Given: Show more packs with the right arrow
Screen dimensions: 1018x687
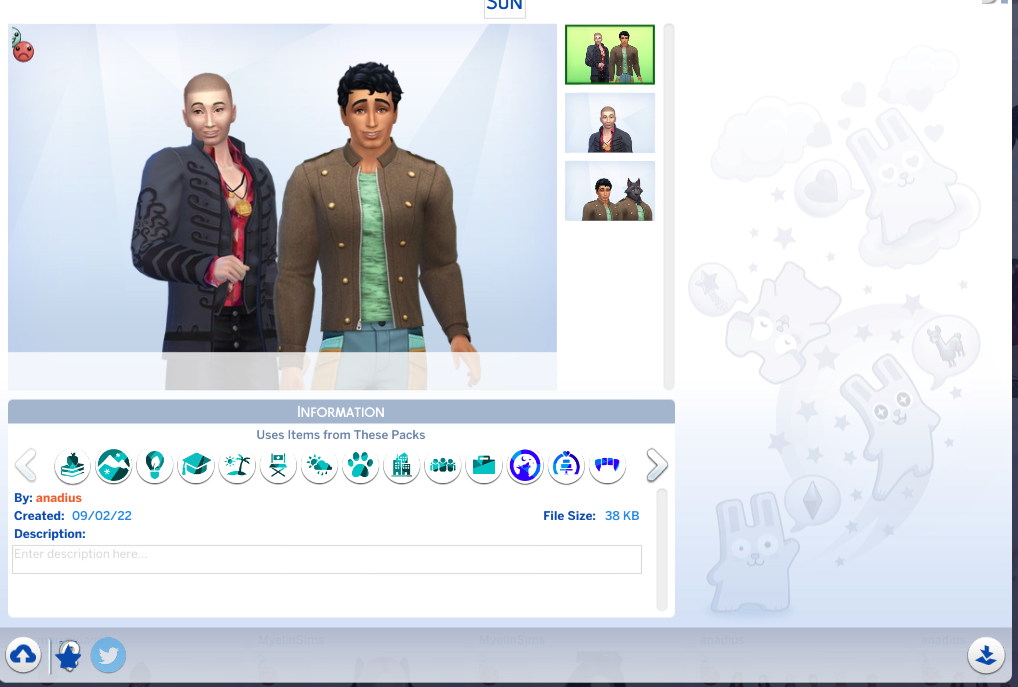Looking at the screenshot, I should [656, 465].
